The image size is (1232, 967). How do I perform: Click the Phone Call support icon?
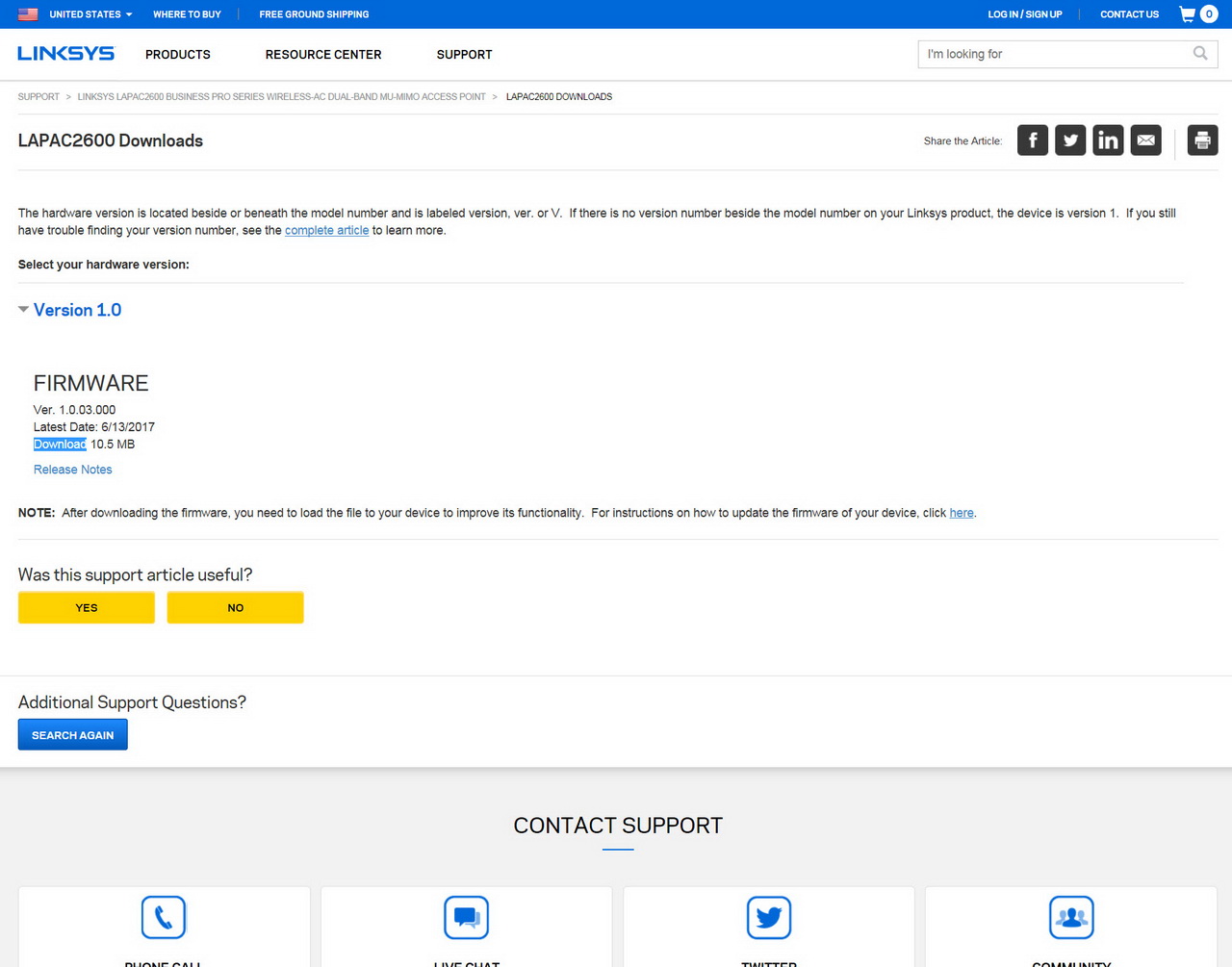[164, 917]
